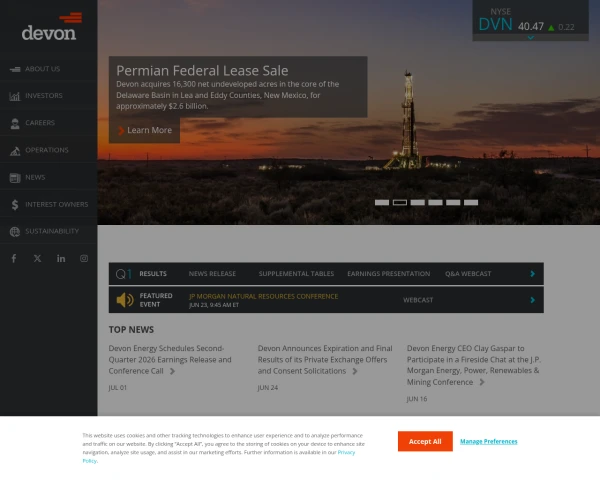This screenshot has height=480, width=600.
Task: Click the Operations pumpjack icon
Action: (x=15, y=150)
